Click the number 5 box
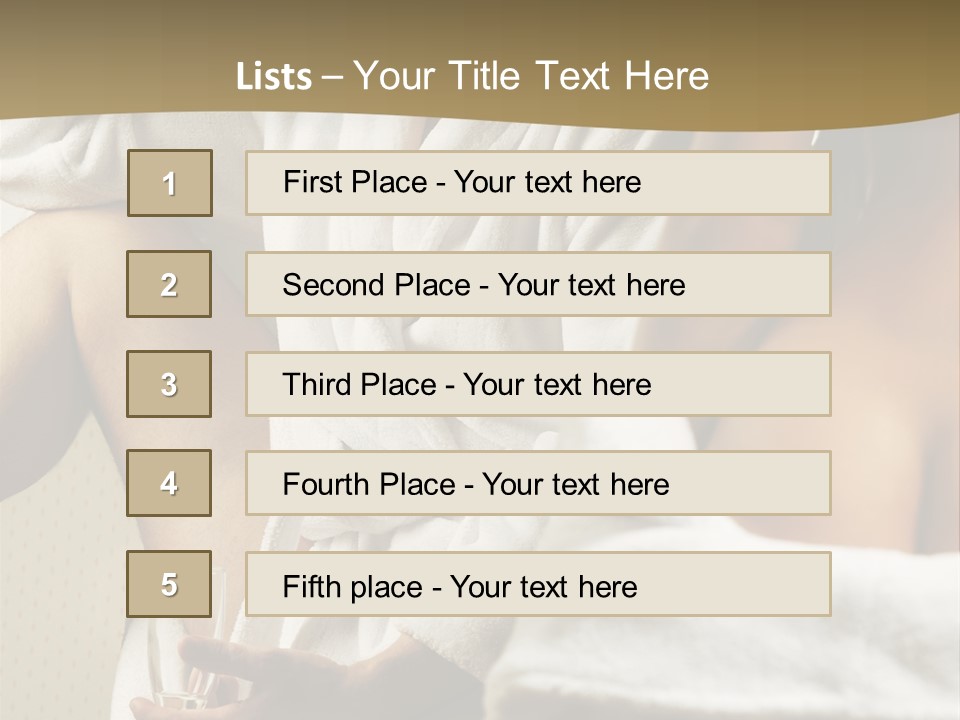This screenshot has height=720, width=960. [169, 584]
